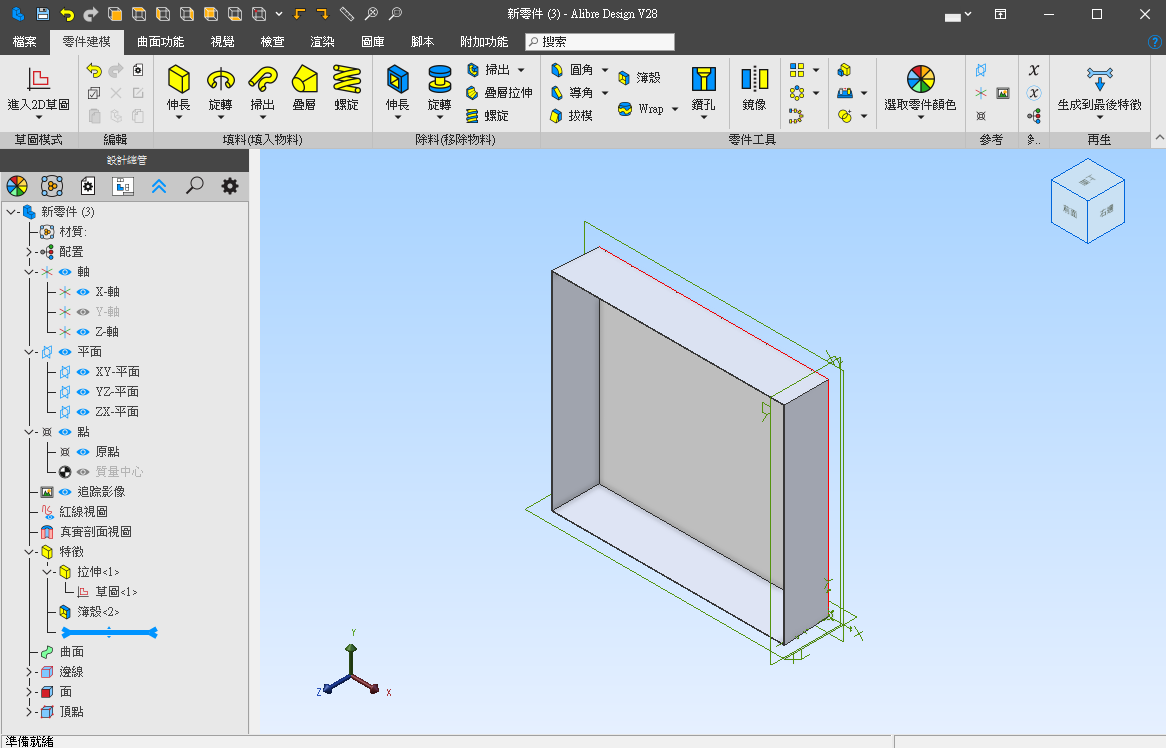
Task: Open design explorer settings gear
Action: [x=230, y=186]
